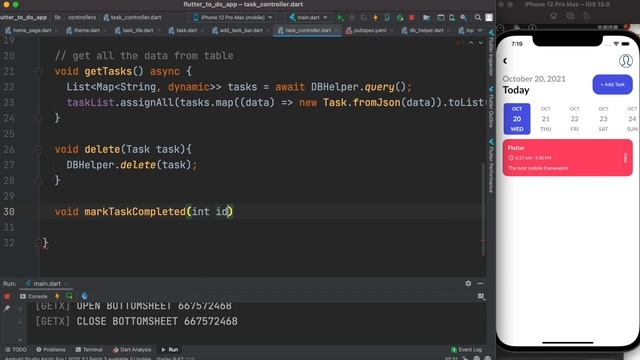Viewport: 640px width, 360px height.
Task: Click the Device Manager icon in toolbar
Action: (452, 18)
